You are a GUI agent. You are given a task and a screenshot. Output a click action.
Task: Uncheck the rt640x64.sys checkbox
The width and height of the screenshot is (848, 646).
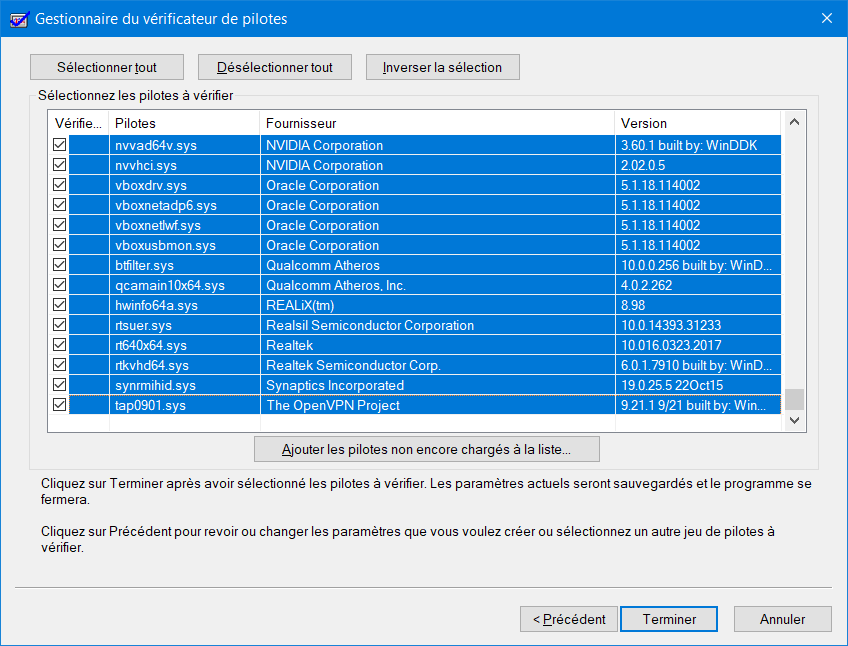[59, 345]
